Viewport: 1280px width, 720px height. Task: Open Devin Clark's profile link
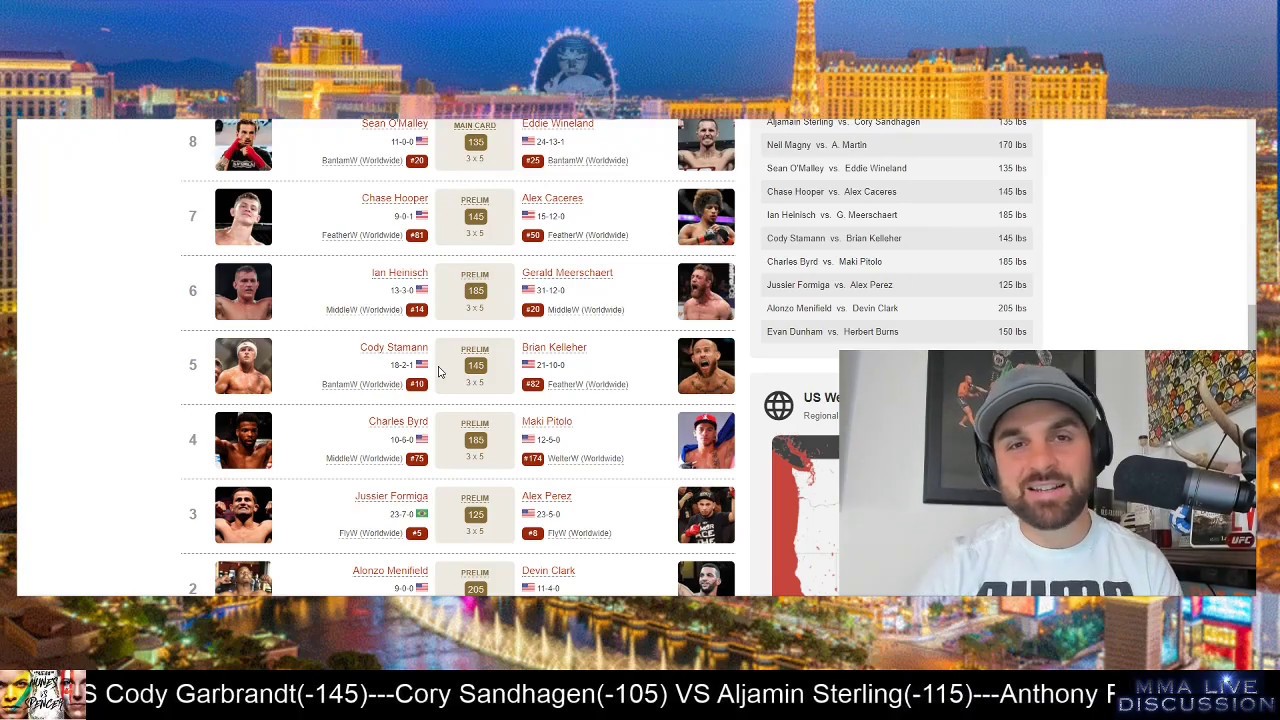point(548,570)
